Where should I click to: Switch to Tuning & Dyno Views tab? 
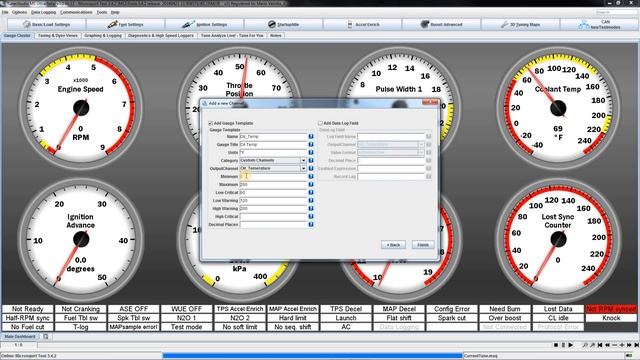(x=58, y=36)
